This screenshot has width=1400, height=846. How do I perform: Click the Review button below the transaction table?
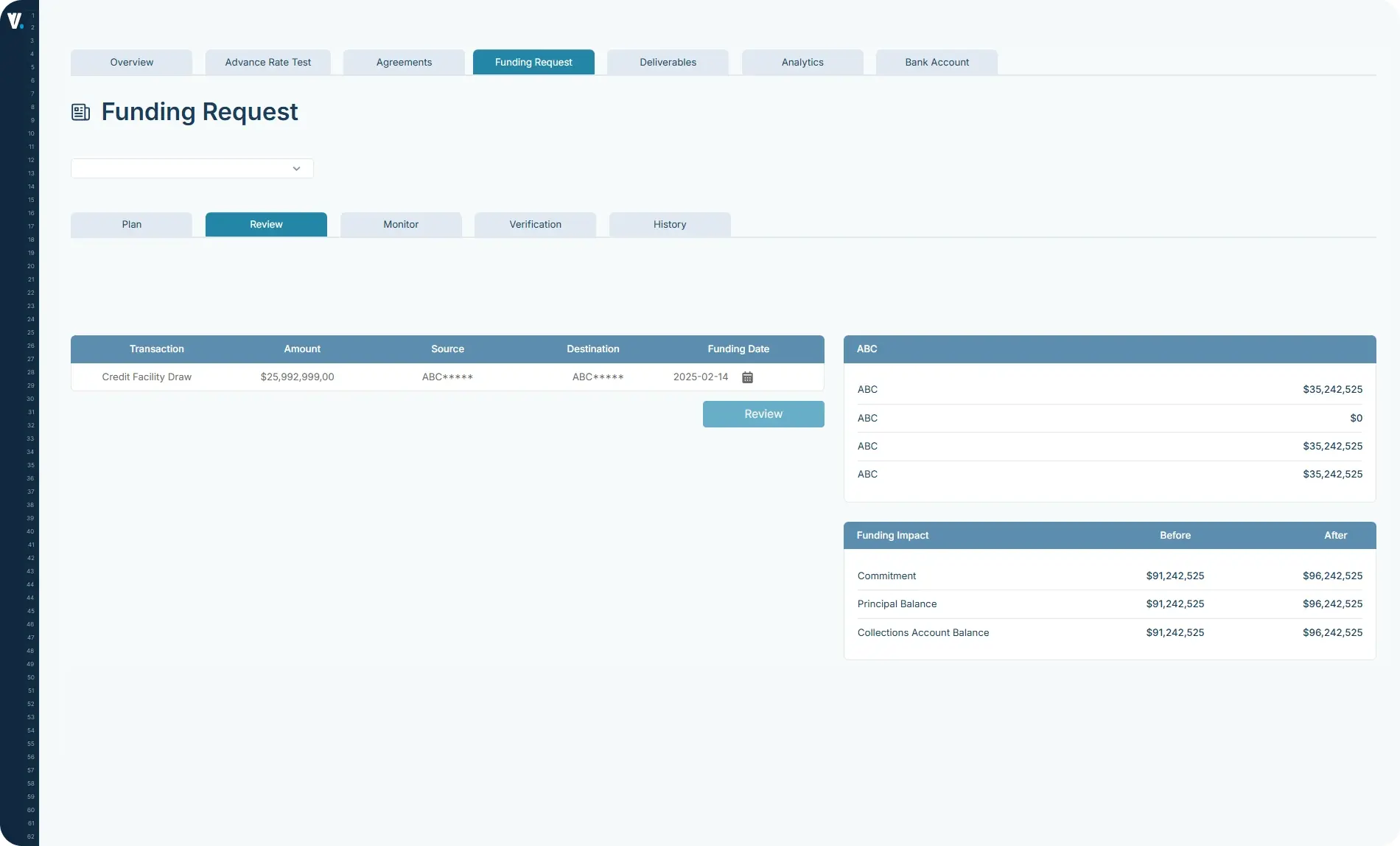[x=763, y=413]
